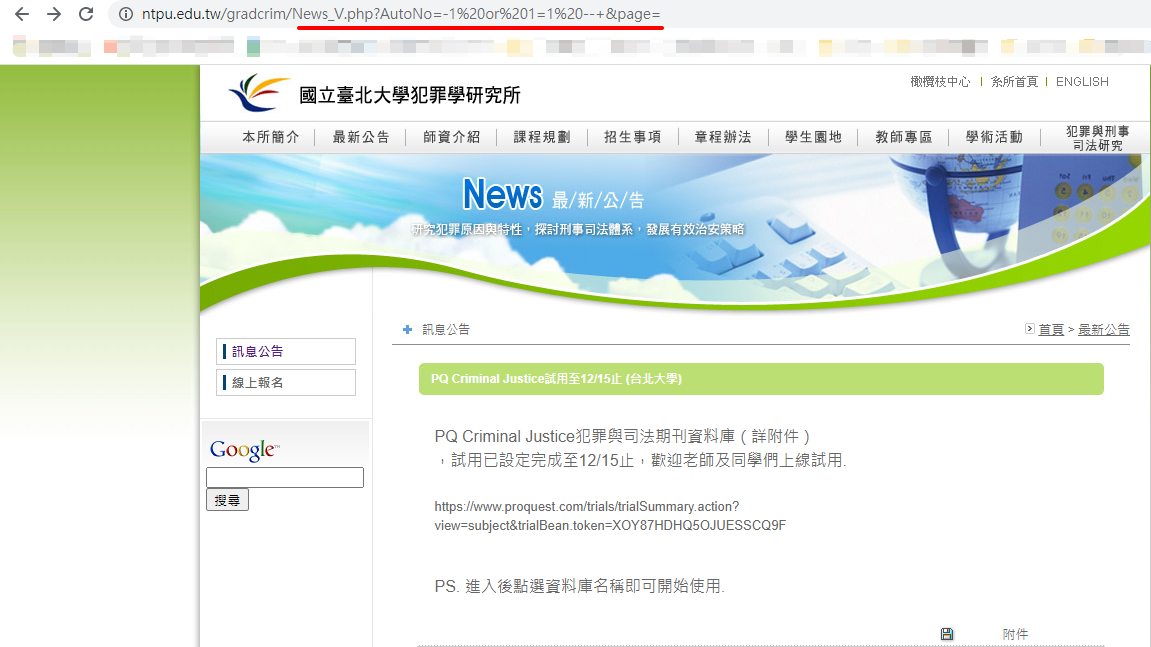This screenshot has width=1151, height=647.
Task: View site info icon in address bar
Action: [126, 14]
